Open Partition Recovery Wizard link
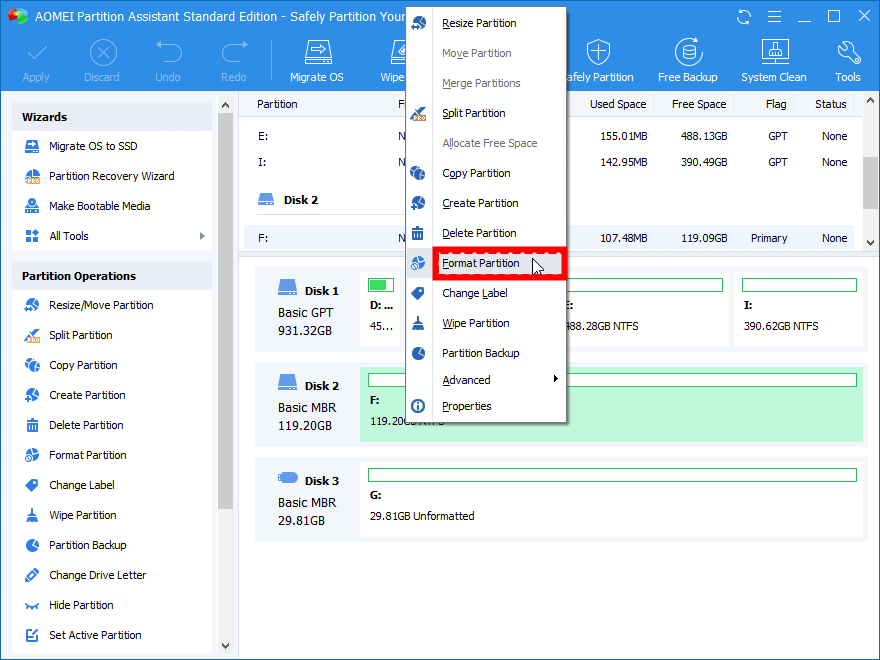The width and height of the screenshot is (880, 660). point(112,176)
